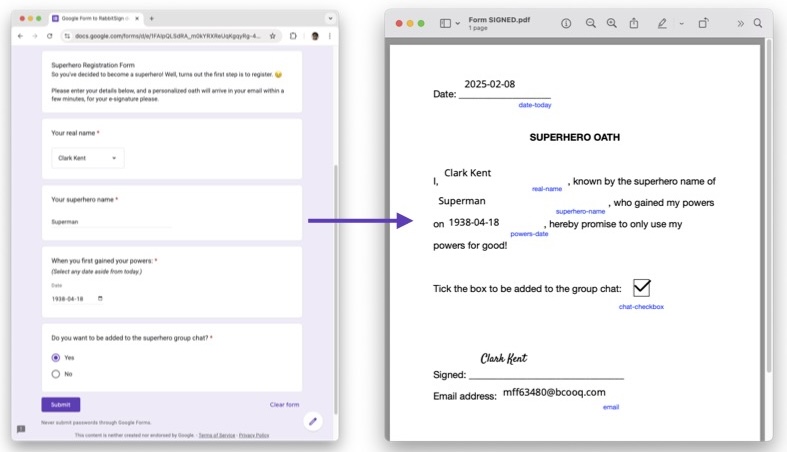Click the email mff63480@bcooq.com in PDF

point(554,392)
